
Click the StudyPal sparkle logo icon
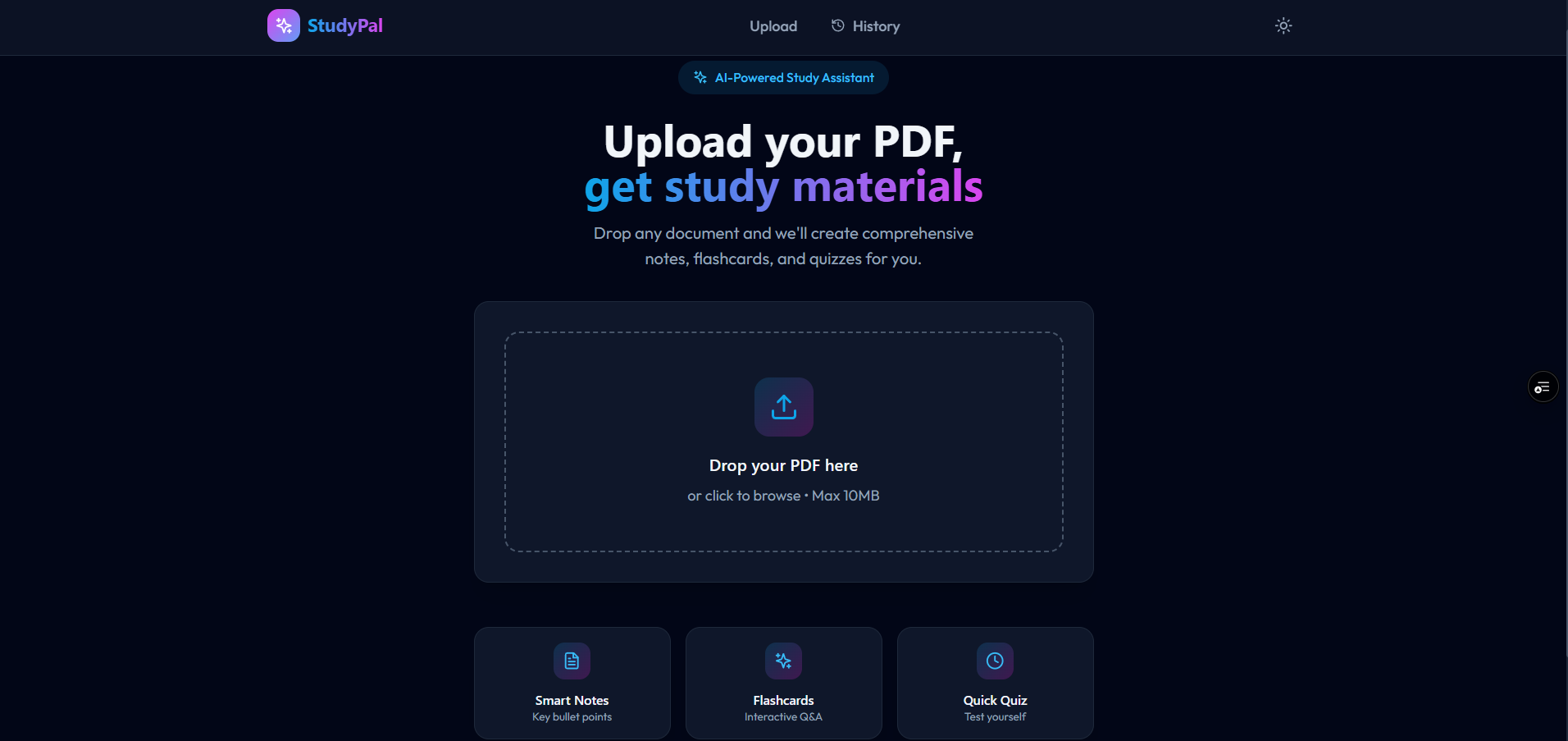click(x=284, y=25)
